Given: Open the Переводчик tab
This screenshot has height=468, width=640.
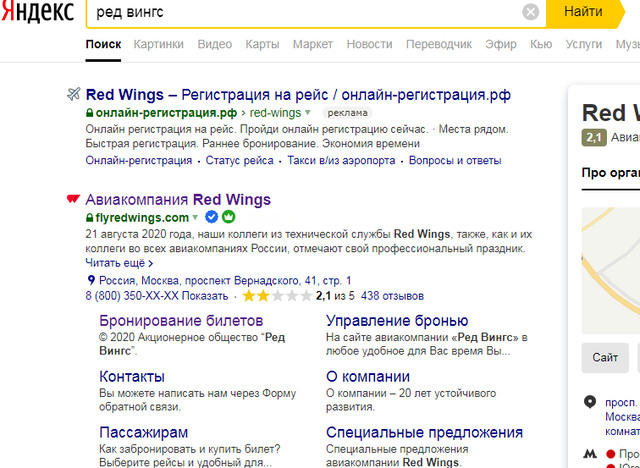Looking at the screenshot, I should click(x=439, y=44).
